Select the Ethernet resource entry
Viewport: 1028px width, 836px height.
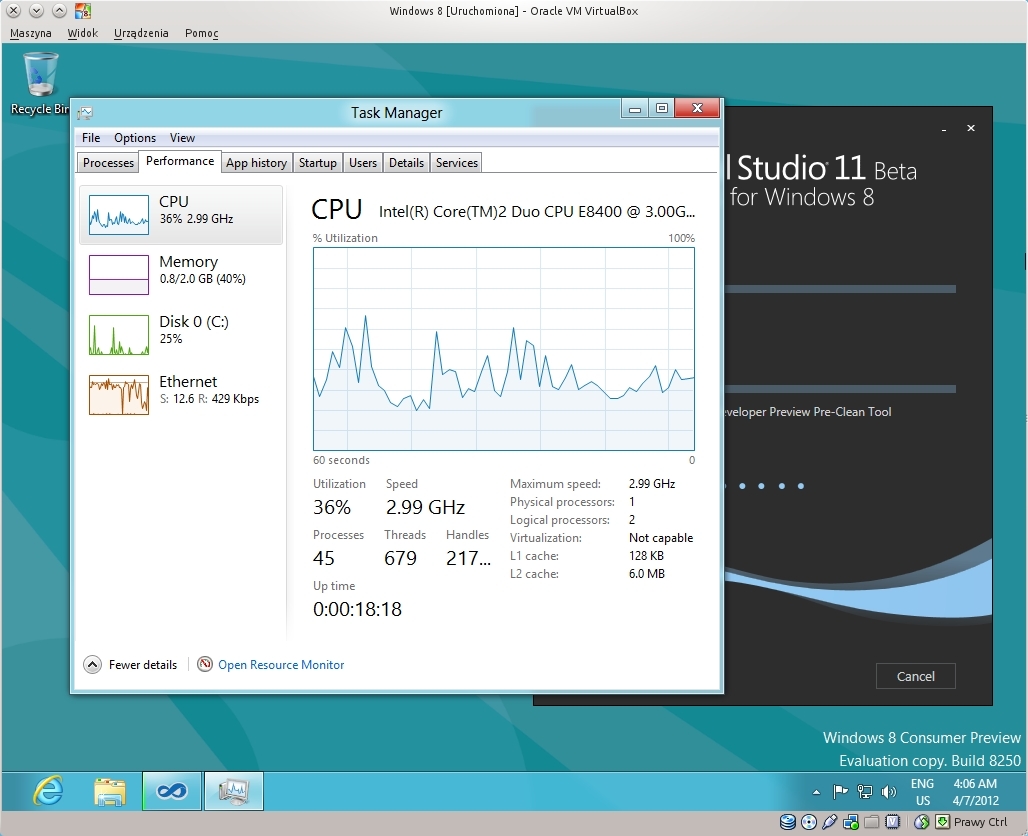181,395
